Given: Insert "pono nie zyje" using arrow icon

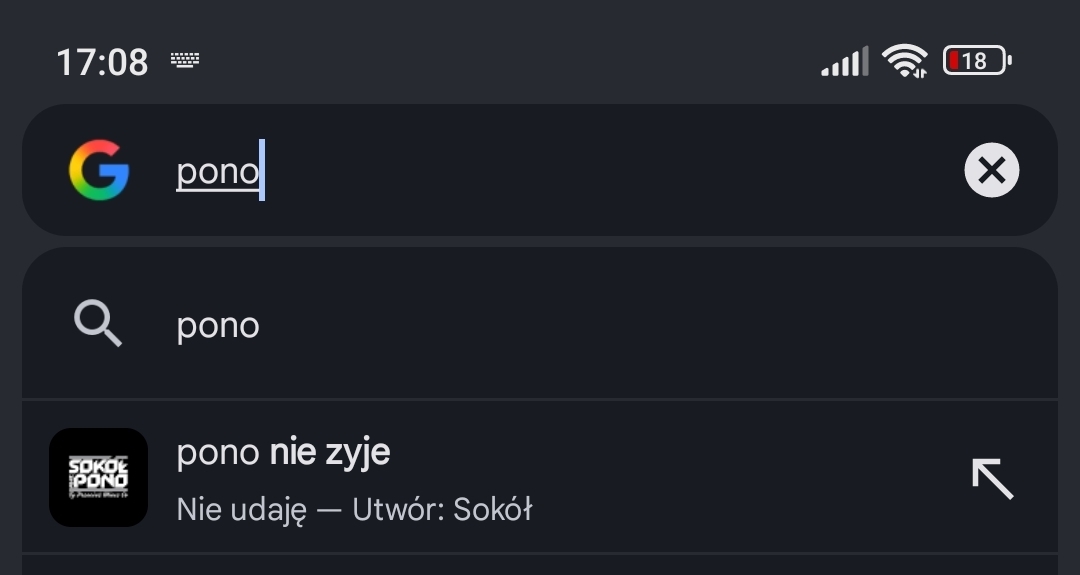Looking at the screenshot, I should coord(992,478).
